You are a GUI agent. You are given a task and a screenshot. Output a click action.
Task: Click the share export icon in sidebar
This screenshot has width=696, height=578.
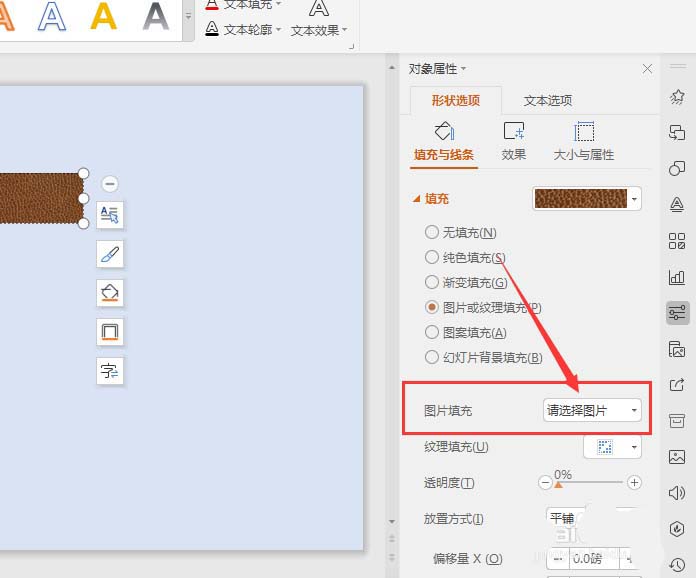click(677, 384)
